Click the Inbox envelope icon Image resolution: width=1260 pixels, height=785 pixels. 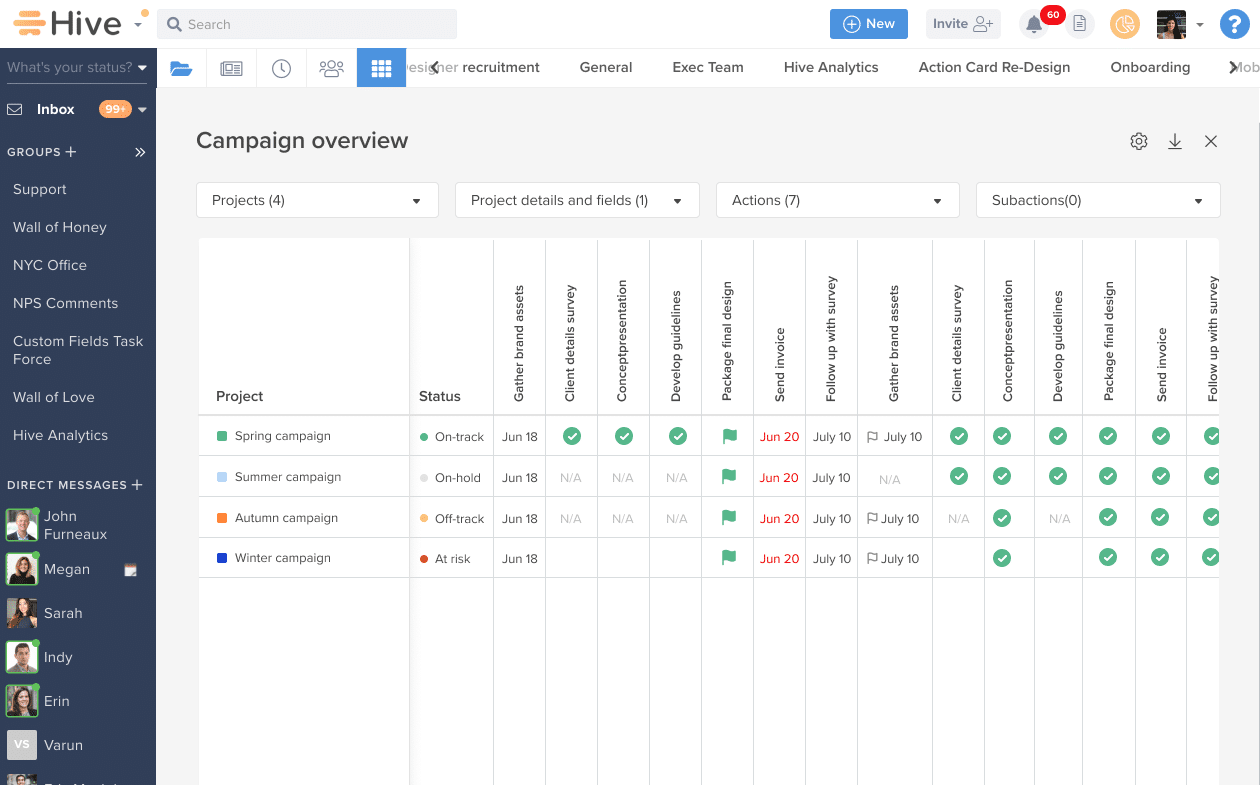[15, 109]
